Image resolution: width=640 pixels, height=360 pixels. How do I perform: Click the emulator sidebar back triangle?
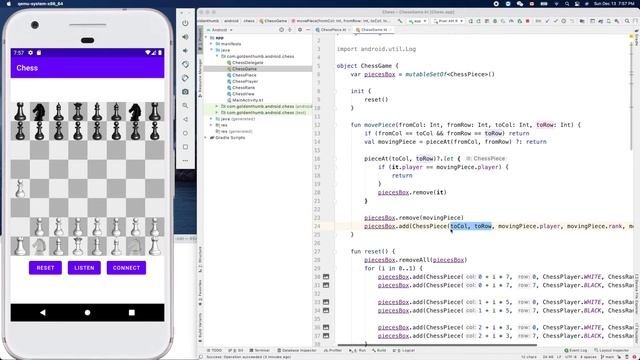185,119
